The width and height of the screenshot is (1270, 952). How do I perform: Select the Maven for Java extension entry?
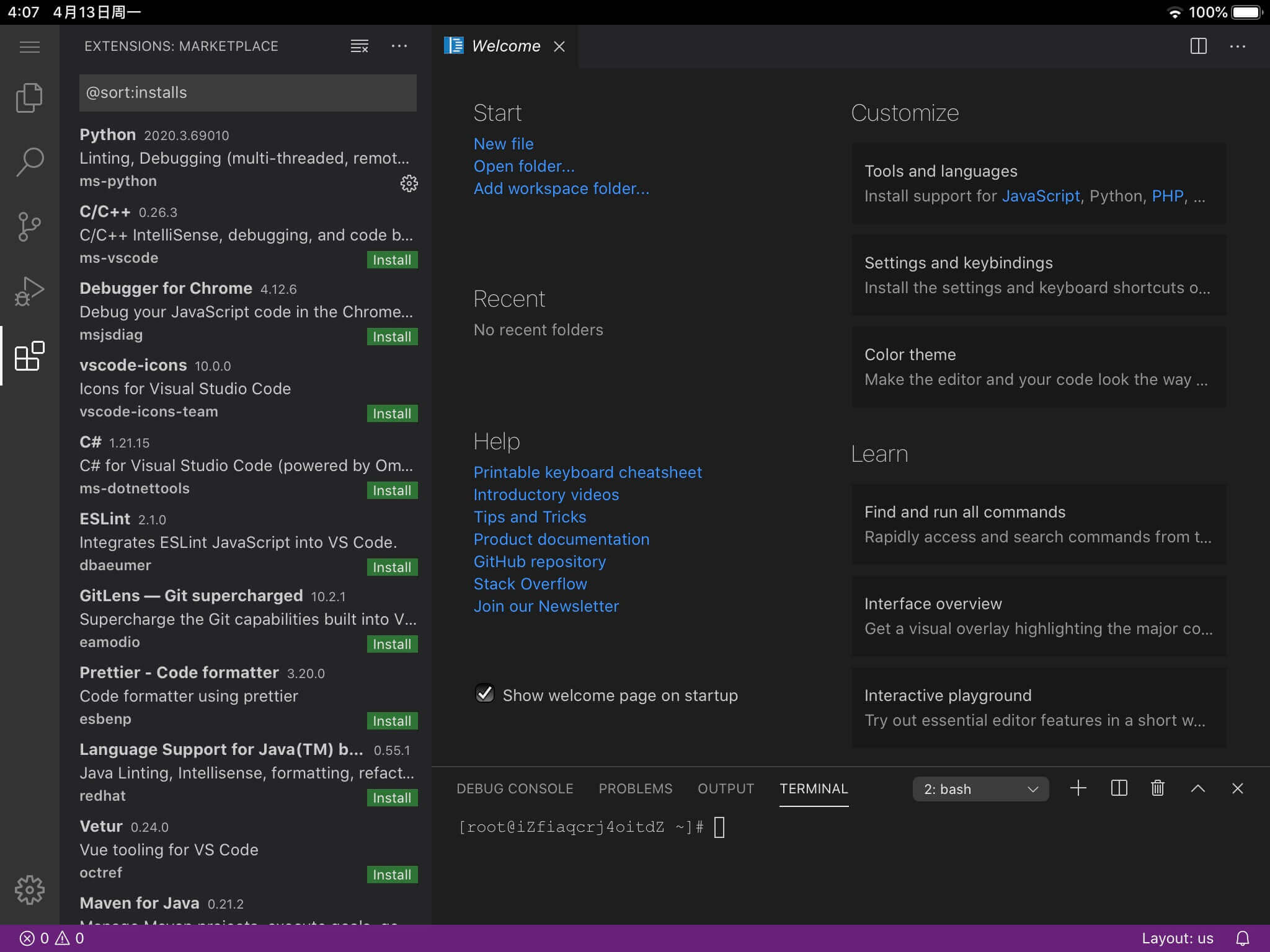click(246, 907)
